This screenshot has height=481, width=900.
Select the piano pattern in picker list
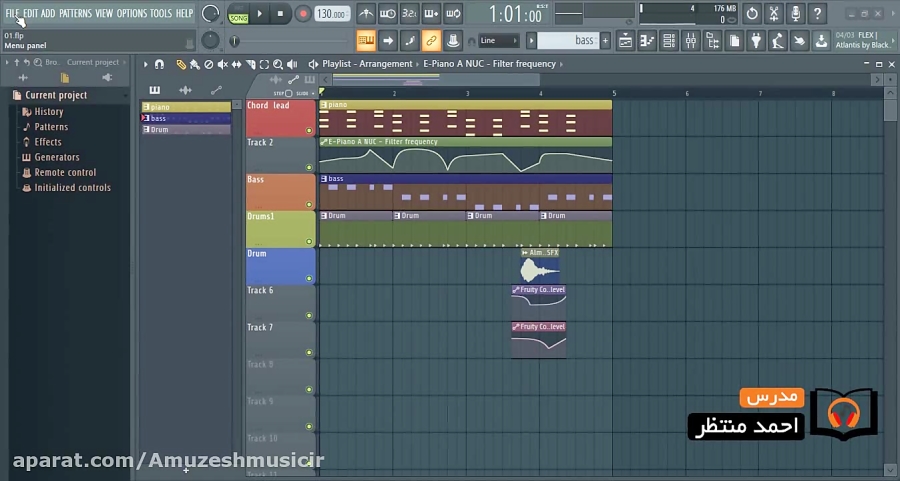[186, 107]
